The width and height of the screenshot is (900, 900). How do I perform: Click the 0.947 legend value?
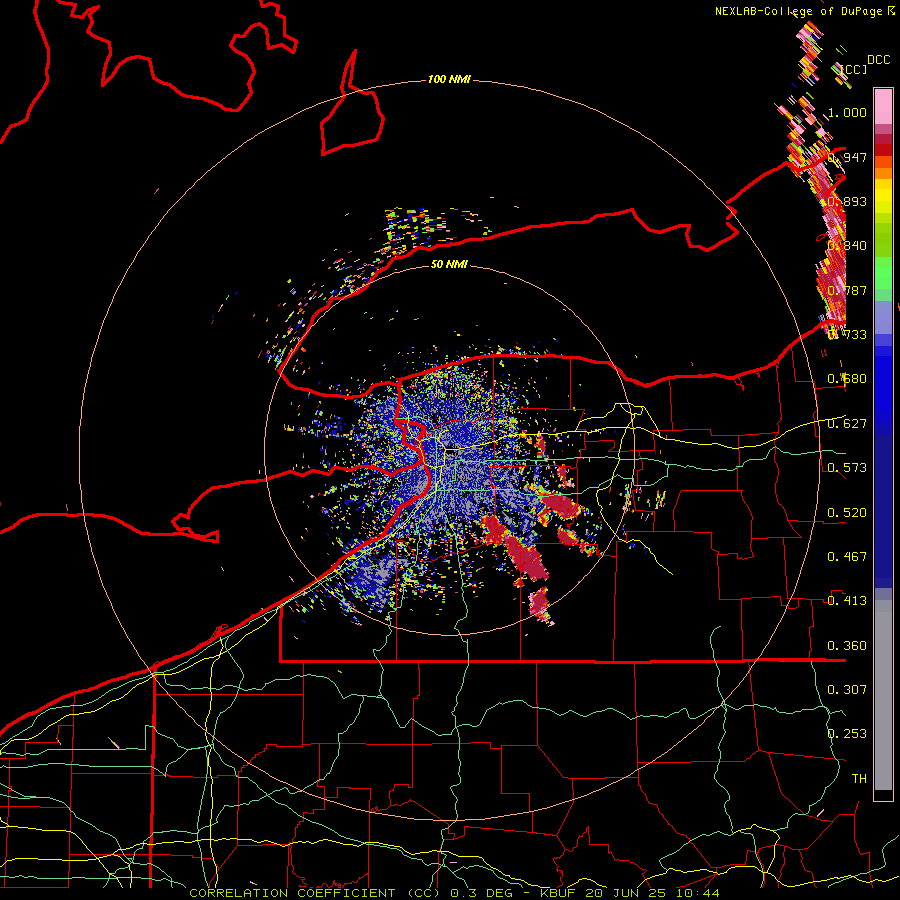[x=847, y=157]
